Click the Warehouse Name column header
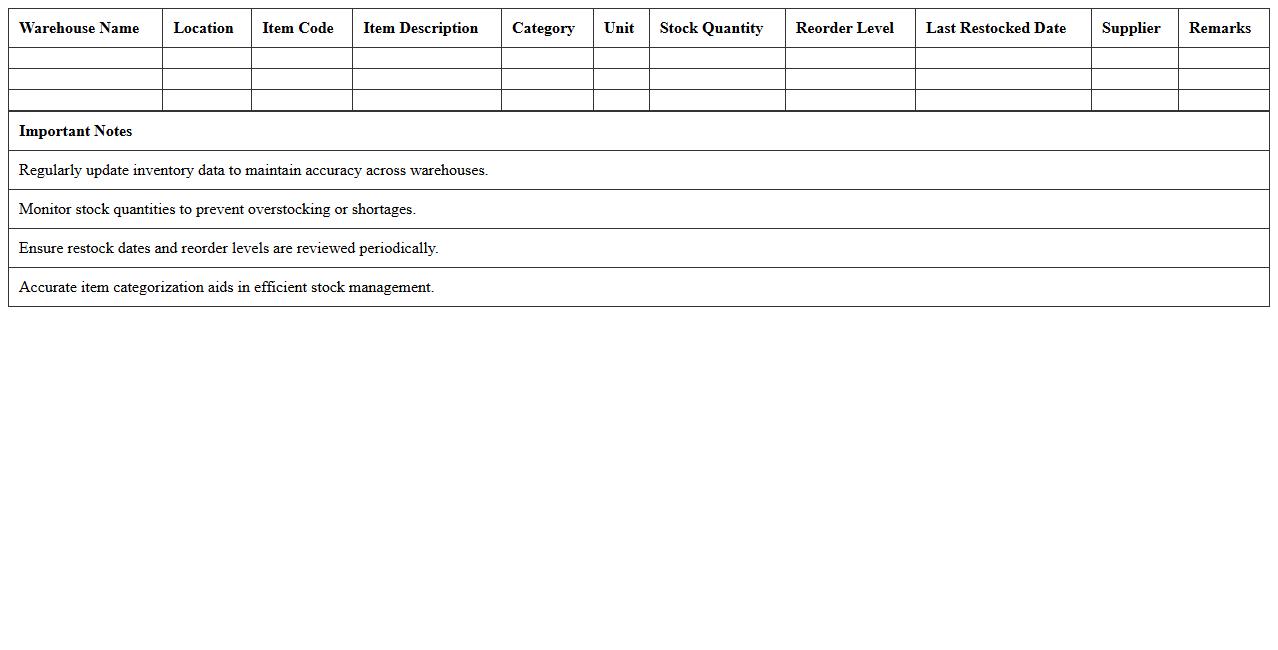 point(78,28)
